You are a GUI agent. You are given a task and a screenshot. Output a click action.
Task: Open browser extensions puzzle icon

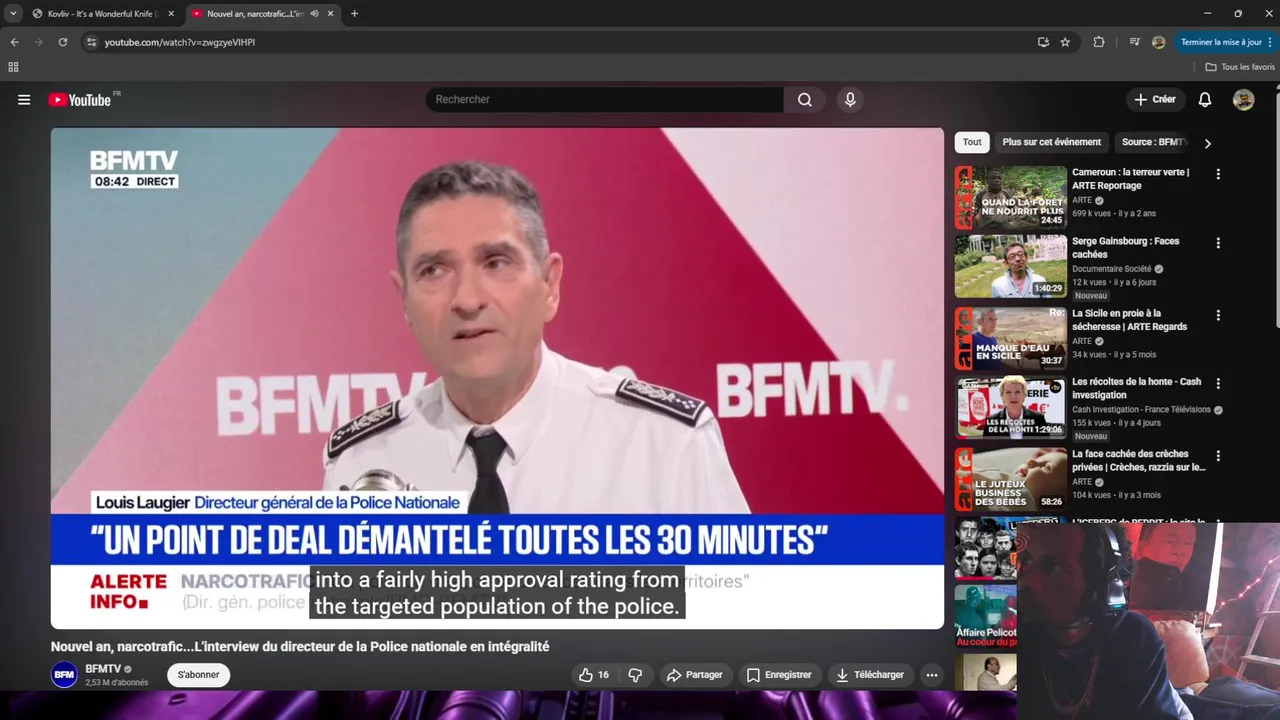pyautogui.click(x=1099, y=42)
